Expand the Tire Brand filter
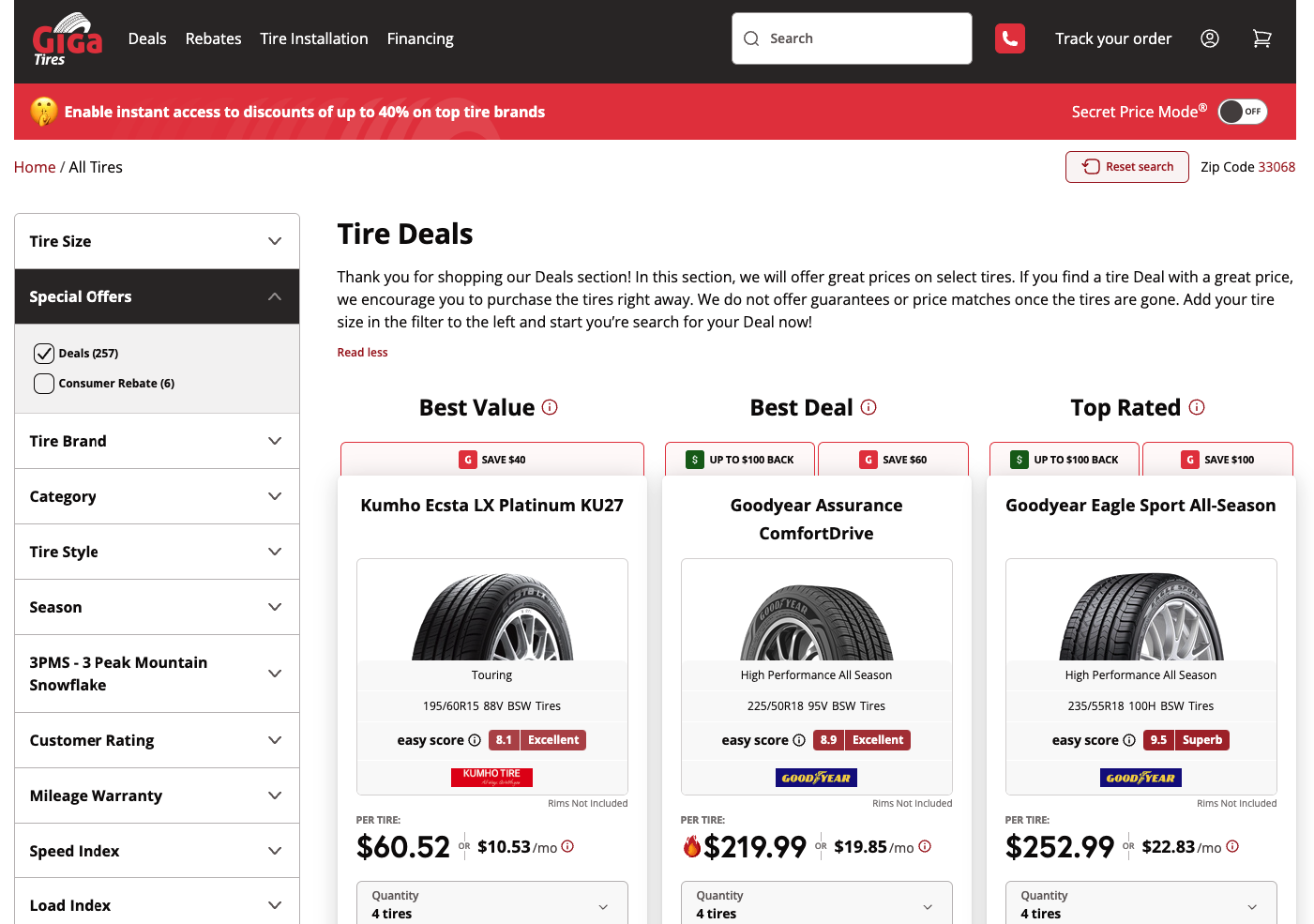The height and width of the screenshot is (924, 1314). point(157,441)
